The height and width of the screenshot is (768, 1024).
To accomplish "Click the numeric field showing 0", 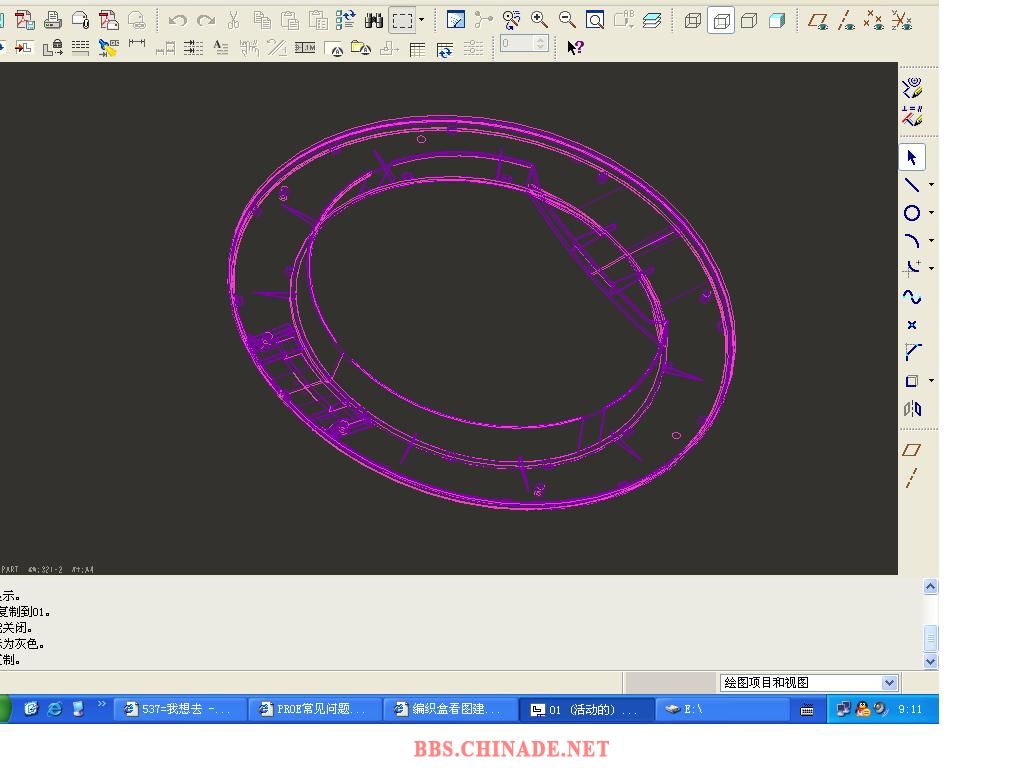I will 517,44.
